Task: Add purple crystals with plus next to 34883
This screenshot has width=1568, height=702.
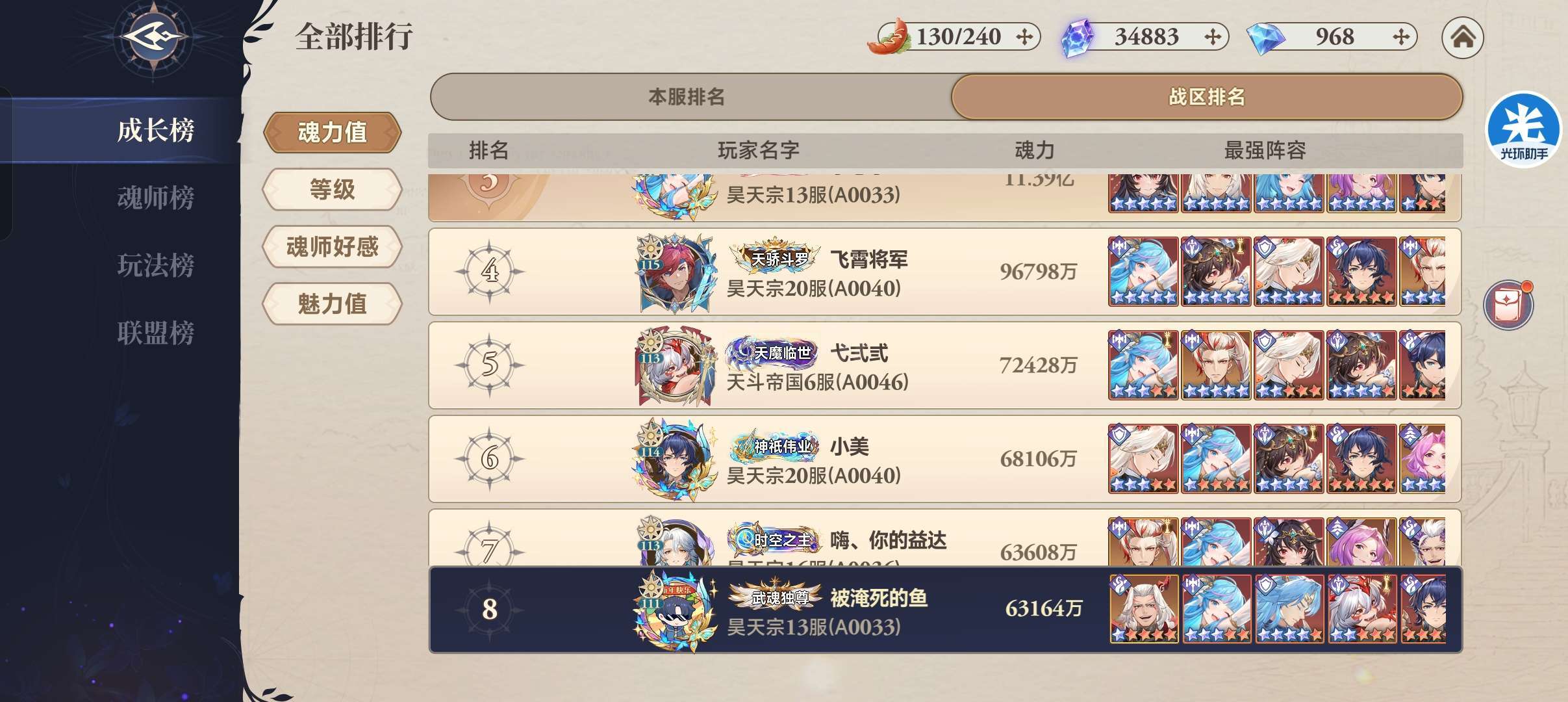Action: click(1212, 36)
